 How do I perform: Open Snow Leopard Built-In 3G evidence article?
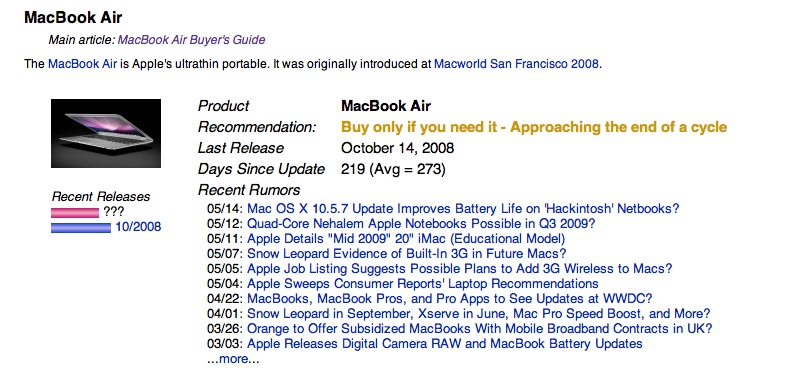click(x=407, y=253)
